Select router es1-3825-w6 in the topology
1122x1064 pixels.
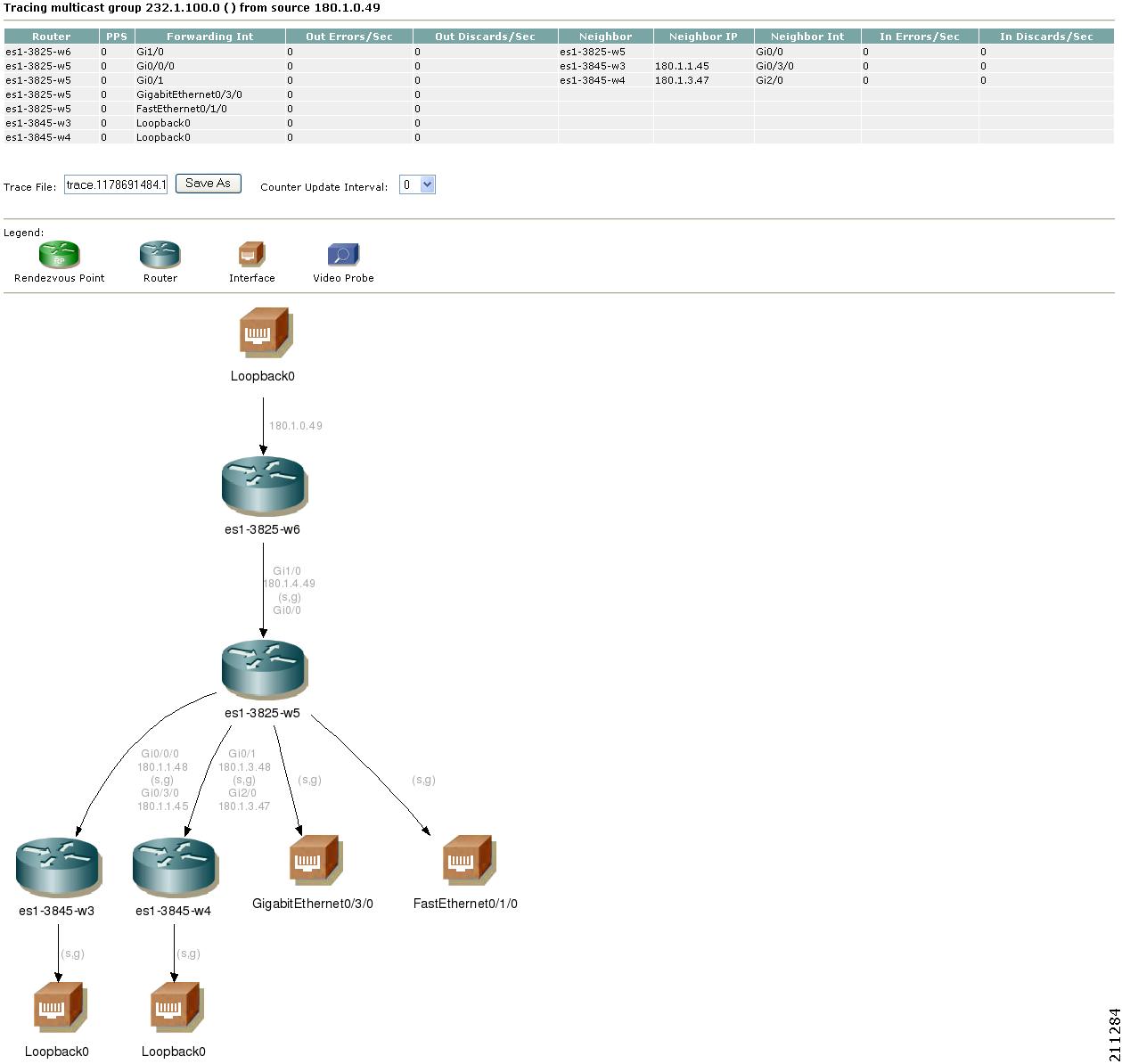264,484
